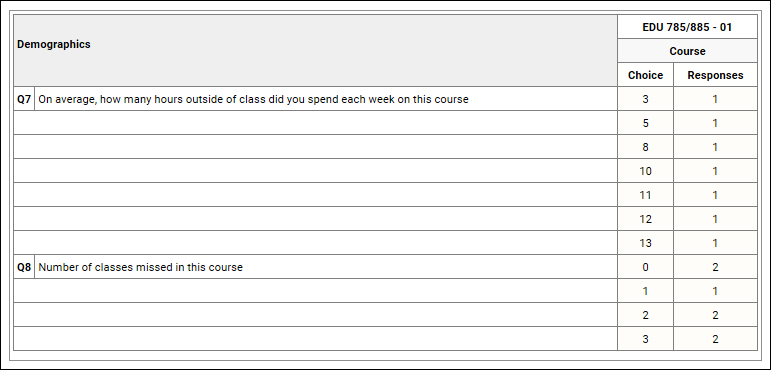Screen dimensions: 771x370
Task: Select the choice value 11 cell
Action: (x=645, y=195)
